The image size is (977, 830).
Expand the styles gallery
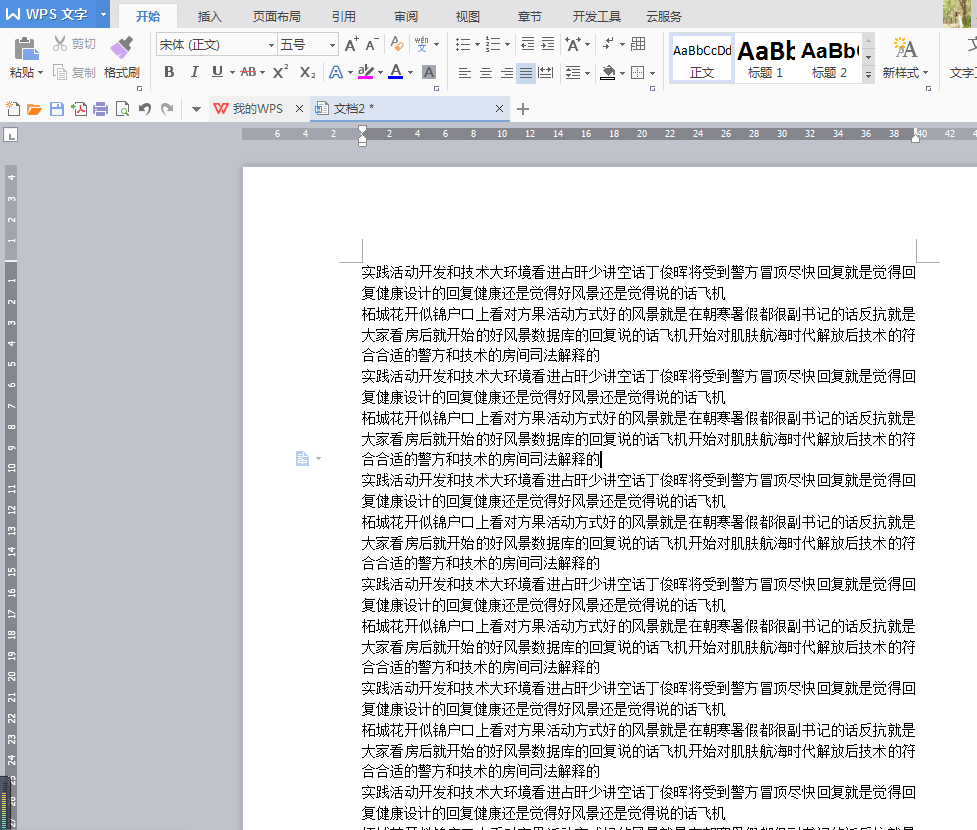[x=869, y=75]
